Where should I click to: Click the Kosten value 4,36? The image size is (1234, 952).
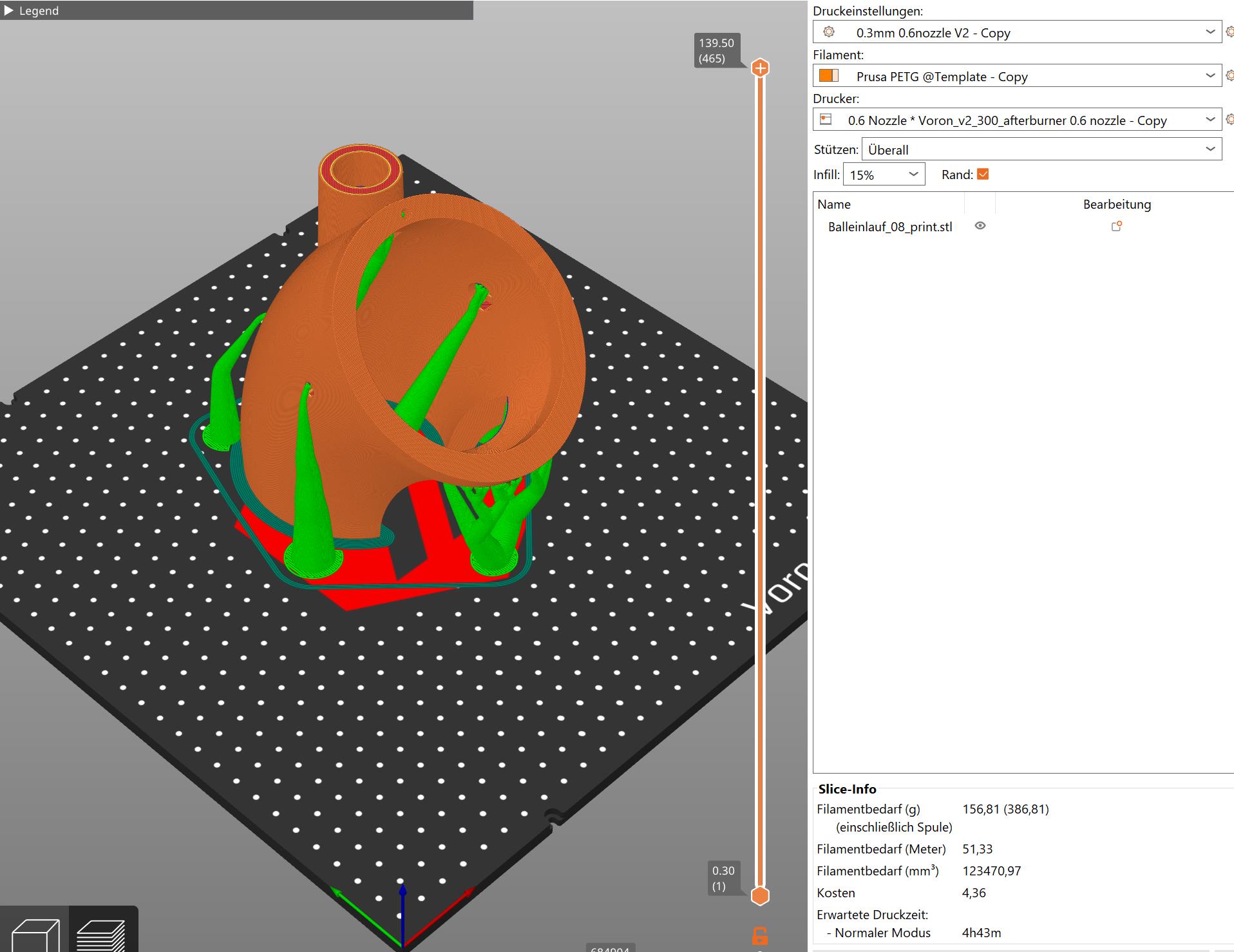(x=974, y=893)
